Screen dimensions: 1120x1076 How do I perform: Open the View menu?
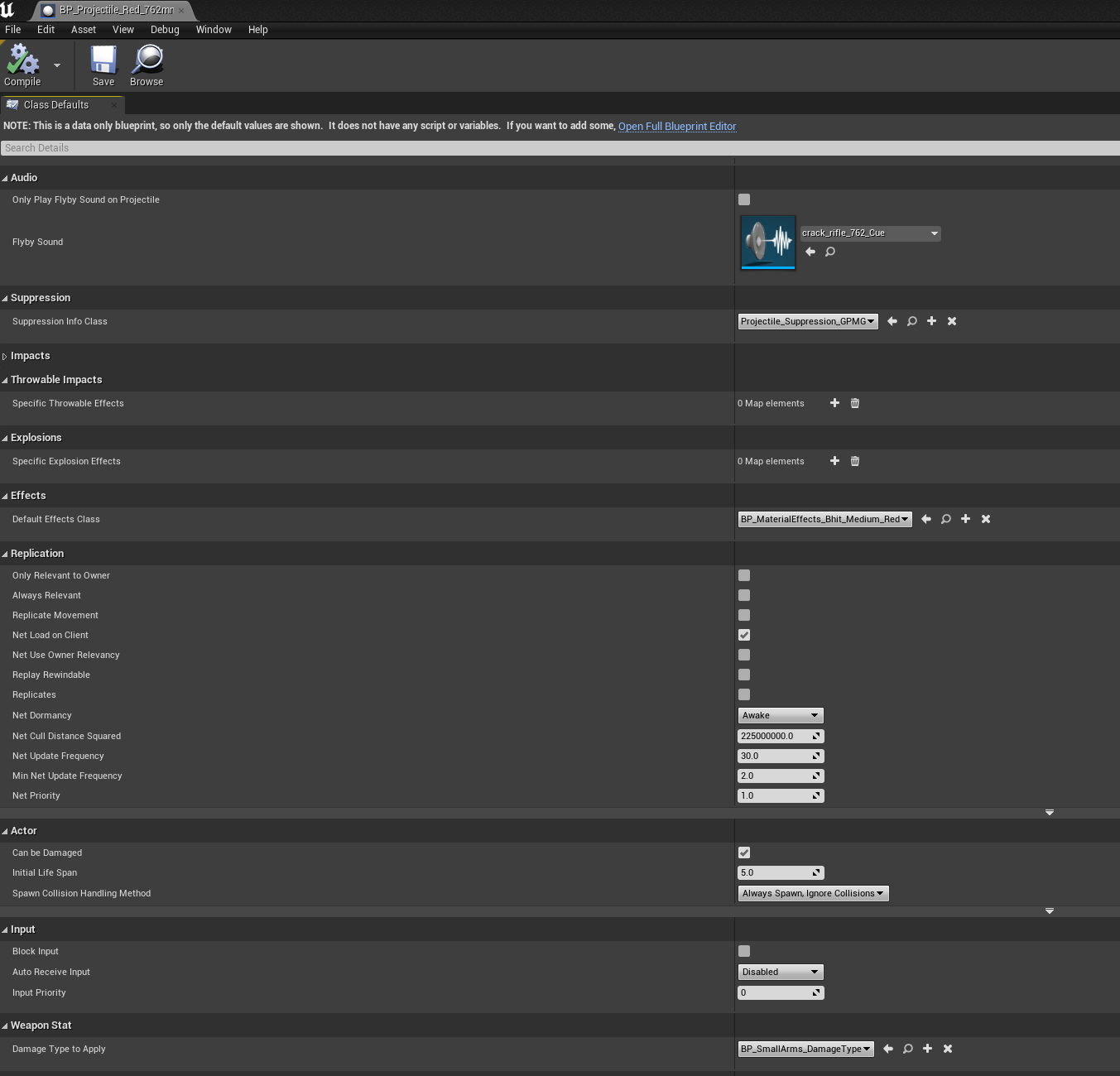point(123,30)
